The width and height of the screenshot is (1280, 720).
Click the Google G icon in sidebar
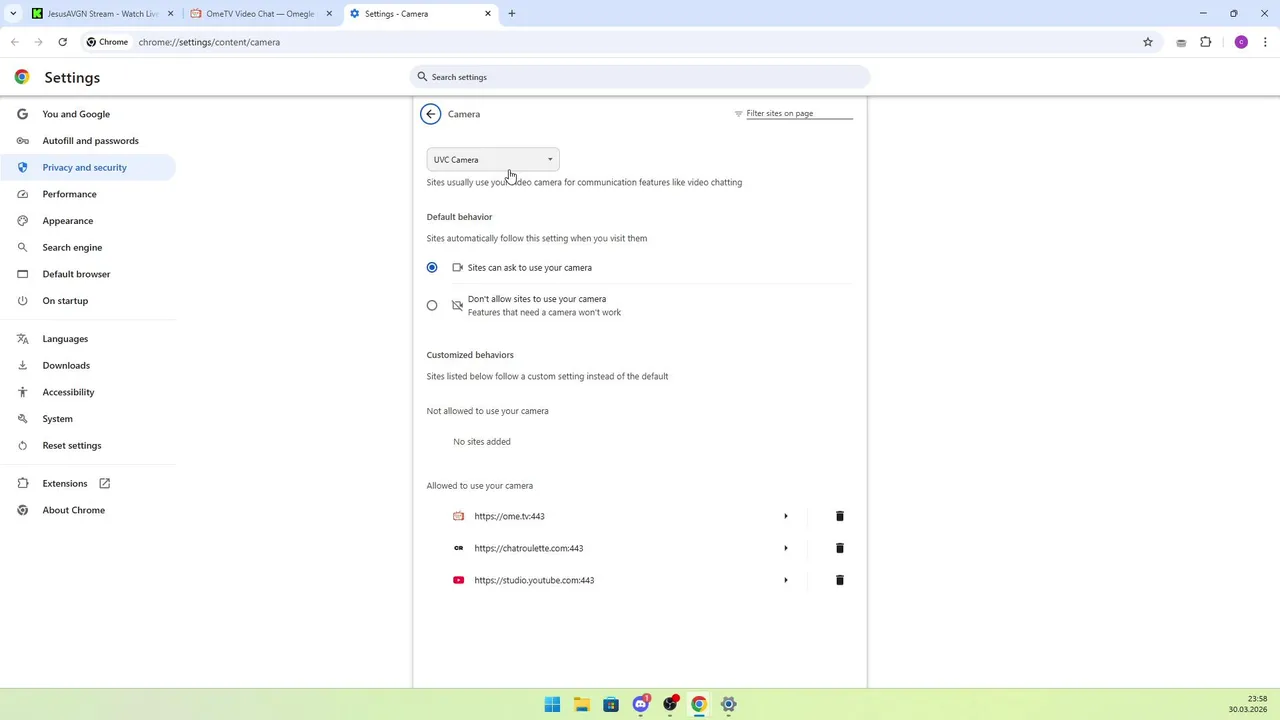click(x=22, y=114)
